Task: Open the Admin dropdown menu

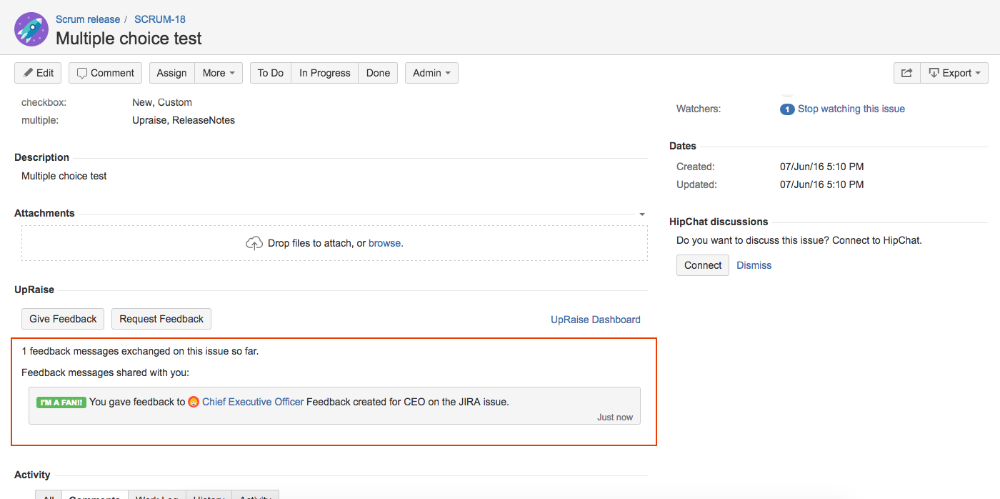Action: pos(432,73)
